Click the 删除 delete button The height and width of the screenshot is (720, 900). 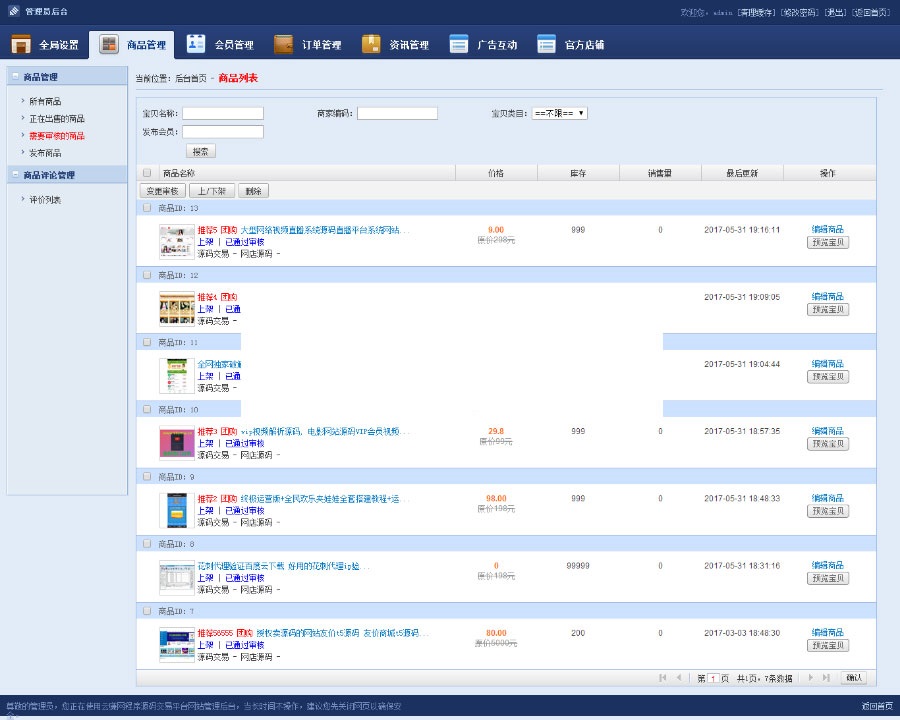pyautogui.click(x=253, y=191)
